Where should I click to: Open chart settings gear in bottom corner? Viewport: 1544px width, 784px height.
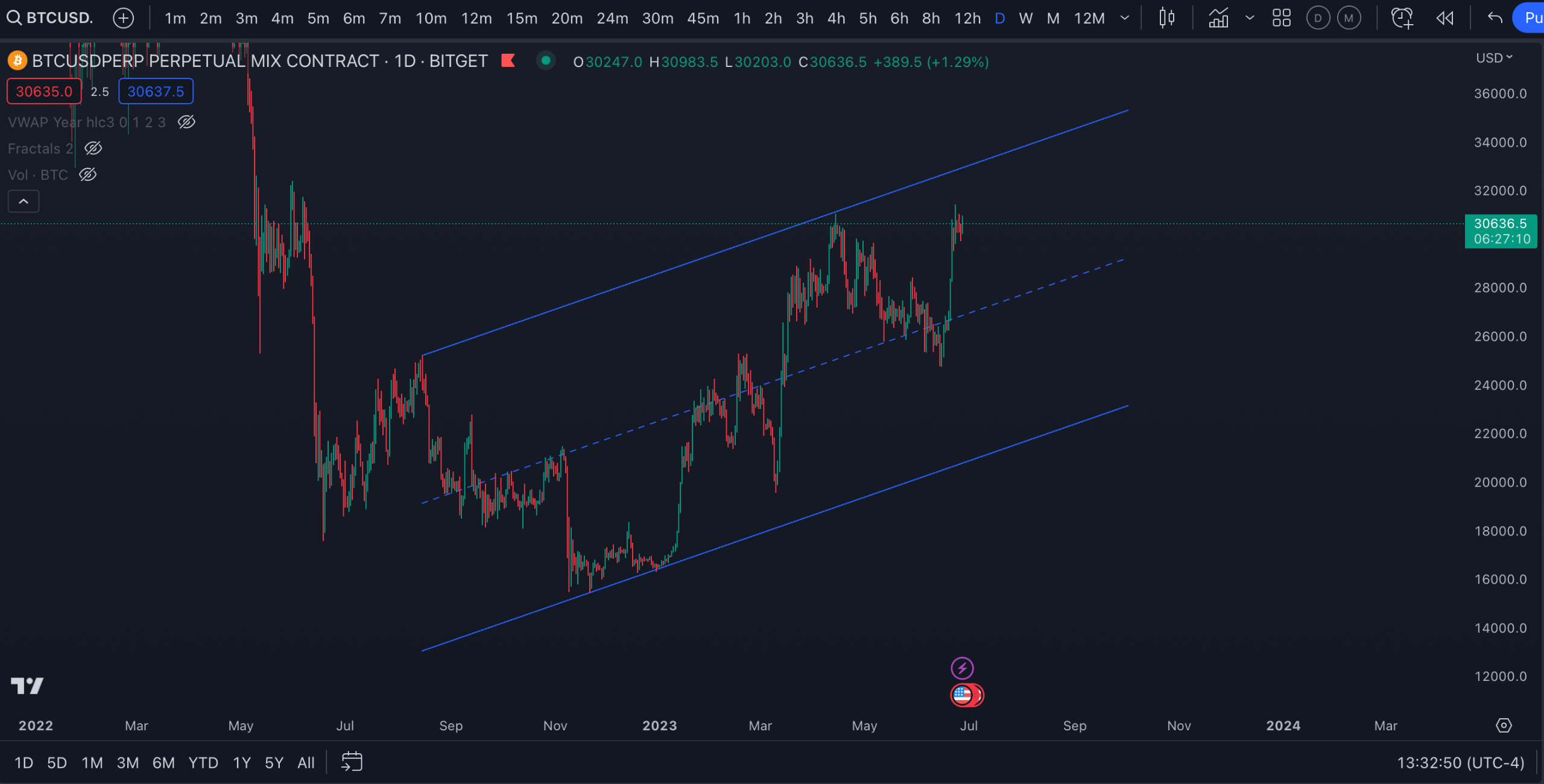coord(1503,726)
